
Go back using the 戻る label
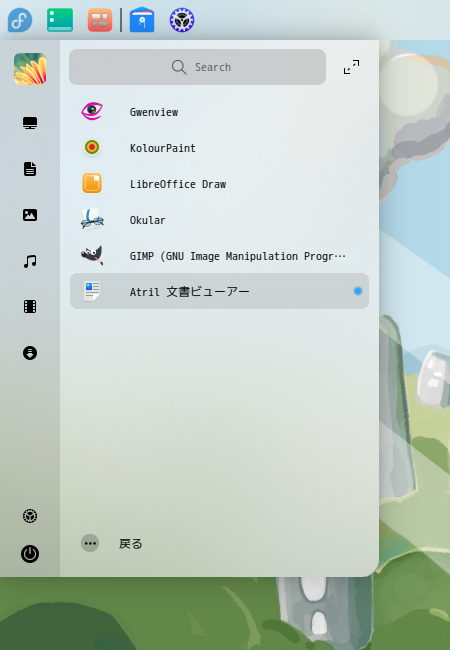point(131,543)
